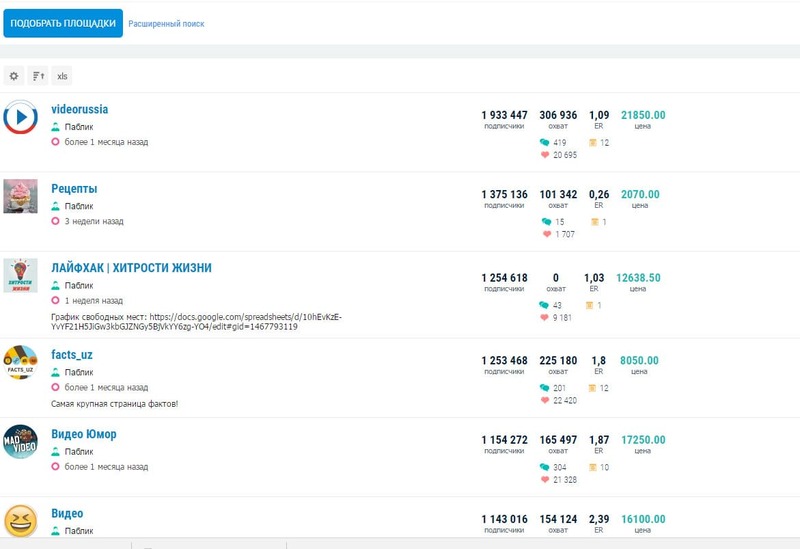Open the Google Sheets schedule link
The height and width of the screenshot is (549, 800).
point(196,321)
